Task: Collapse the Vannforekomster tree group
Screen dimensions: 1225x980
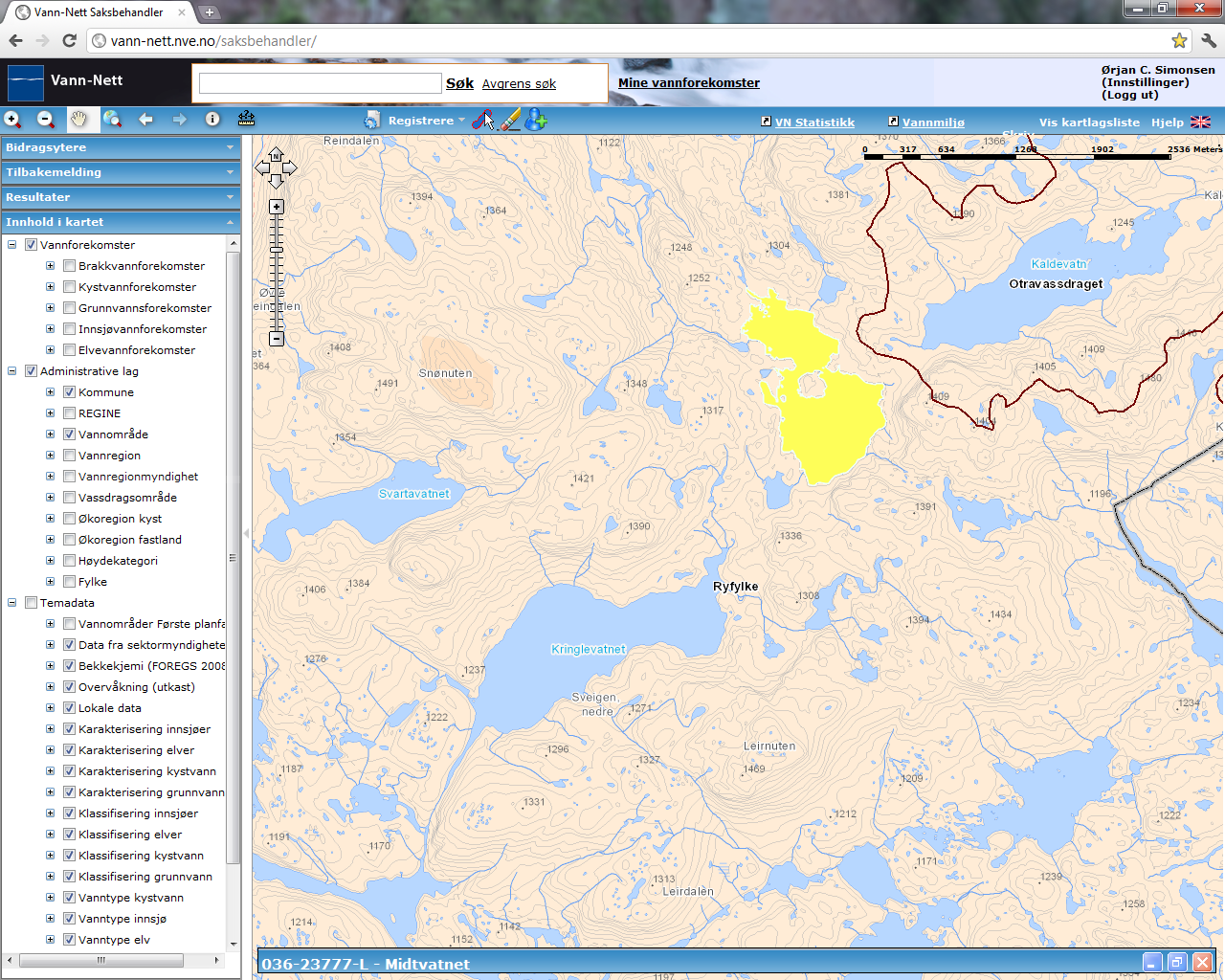Action: [x=12, y=245]
